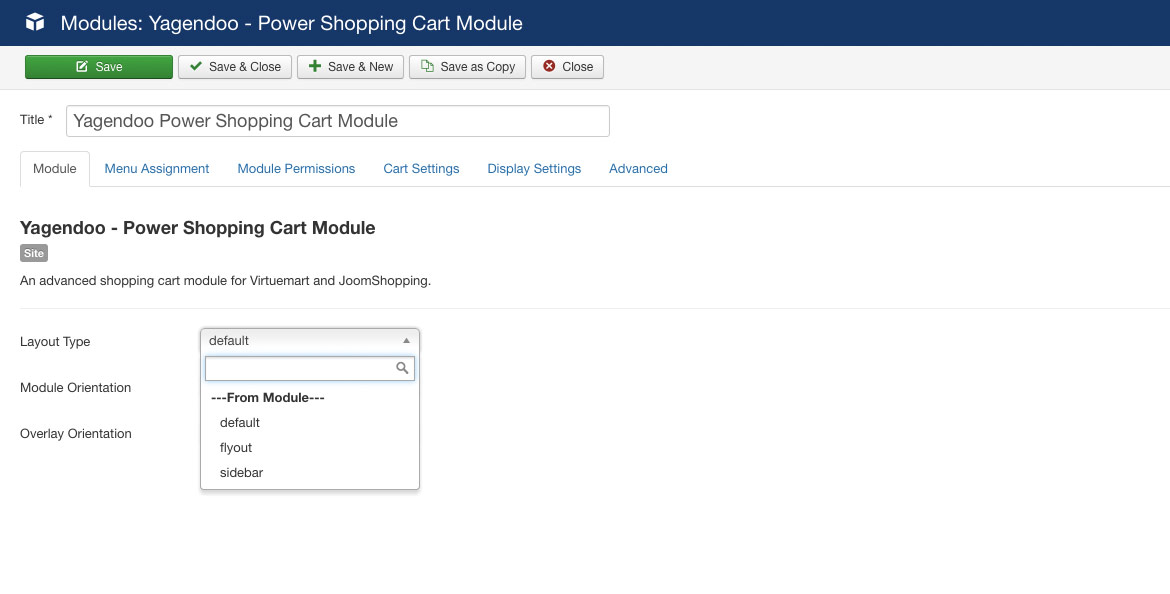Switch to Module Permissions tab
1170x594 pixels.
[296, 169]
